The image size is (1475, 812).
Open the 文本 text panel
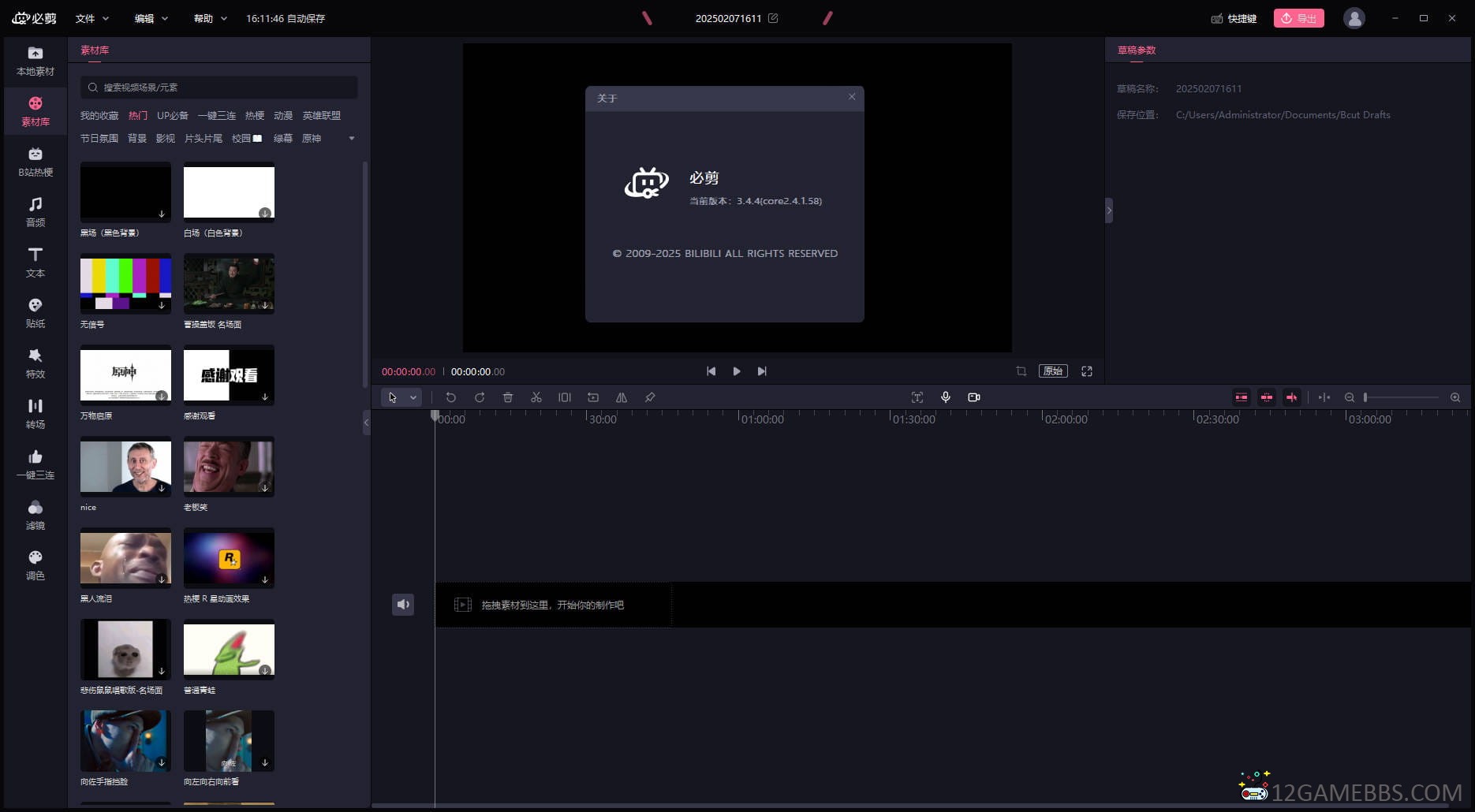tap(35, 263)
